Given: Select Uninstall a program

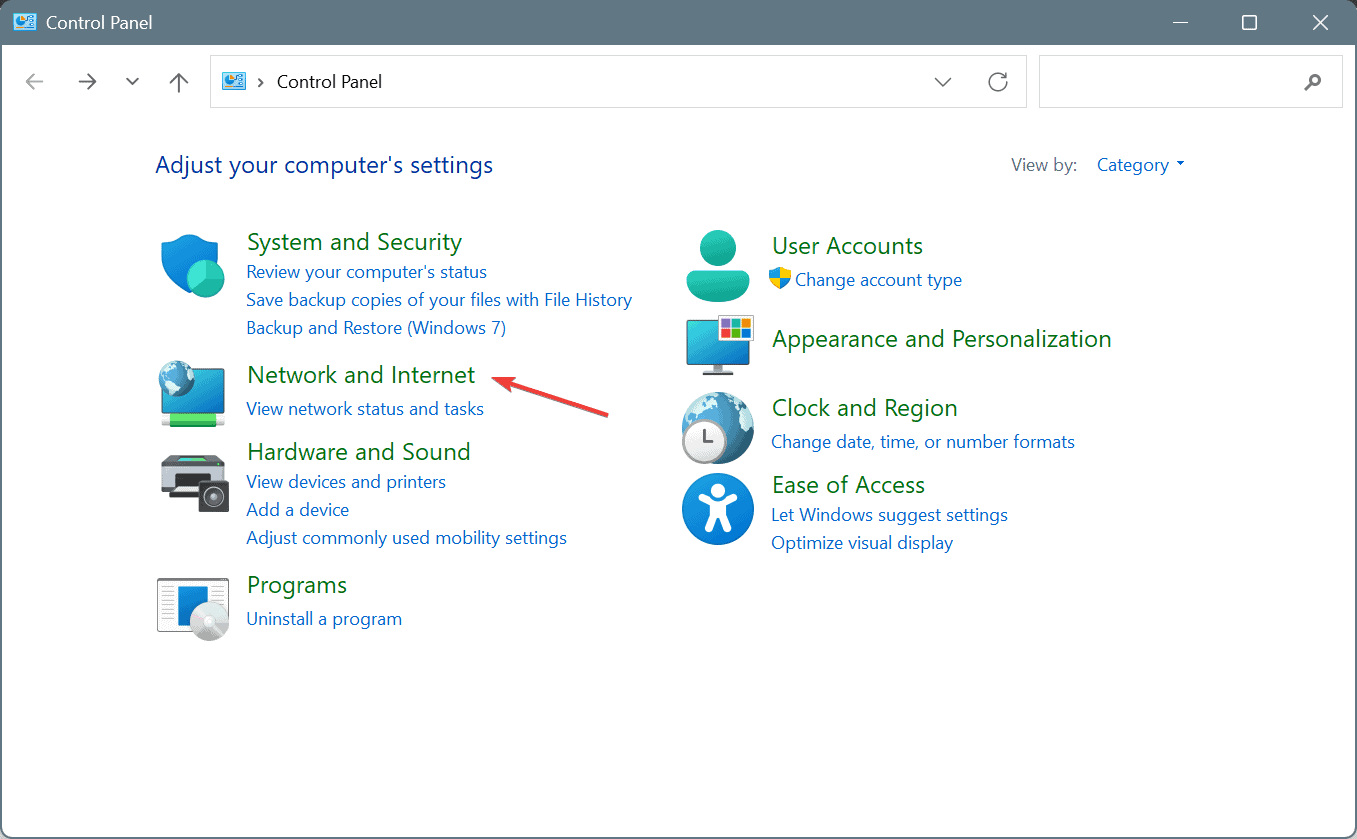Looking at the screenshot, I should tap(324, 619).
